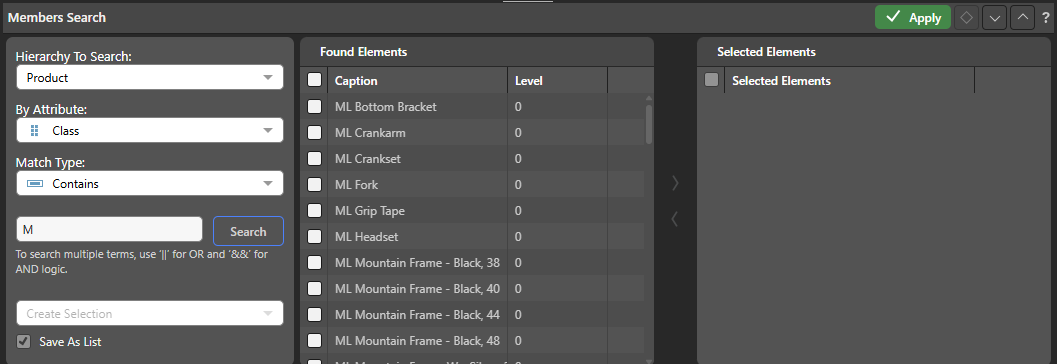Open help with the question mark icon
This screenshot has width=1057, height=364.
tap(1046, 18)
